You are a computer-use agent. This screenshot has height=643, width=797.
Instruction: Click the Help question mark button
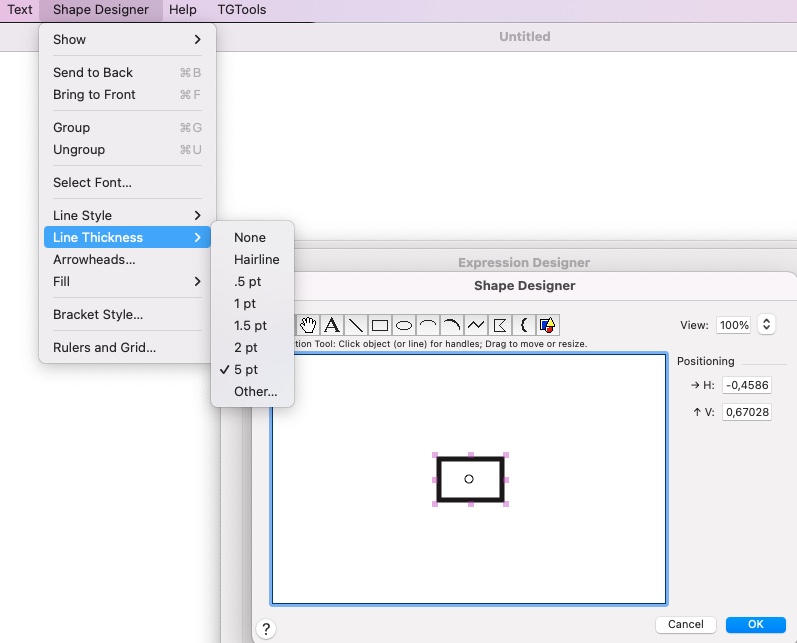266,629
